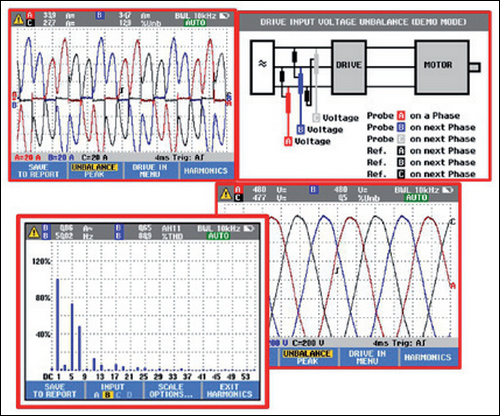Click the red Probe A icon in legend
500x416 pixels.
pos(401,116)
